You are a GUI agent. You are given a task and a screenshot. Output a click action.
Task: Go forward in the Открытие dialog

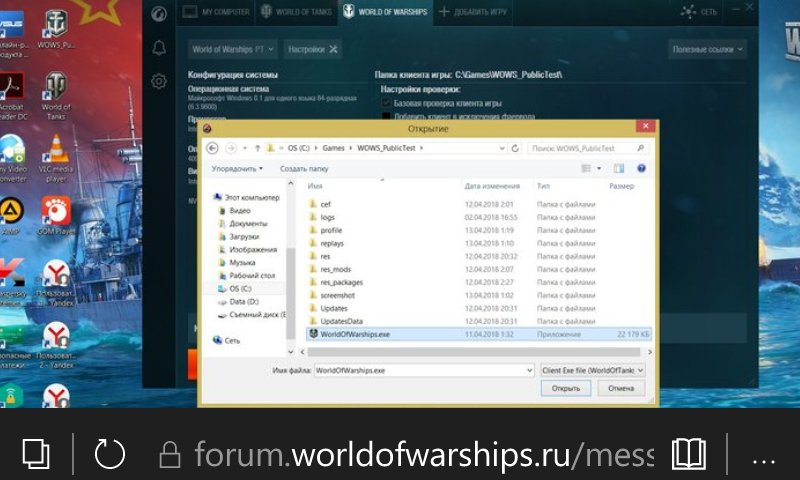click(231, 148)
